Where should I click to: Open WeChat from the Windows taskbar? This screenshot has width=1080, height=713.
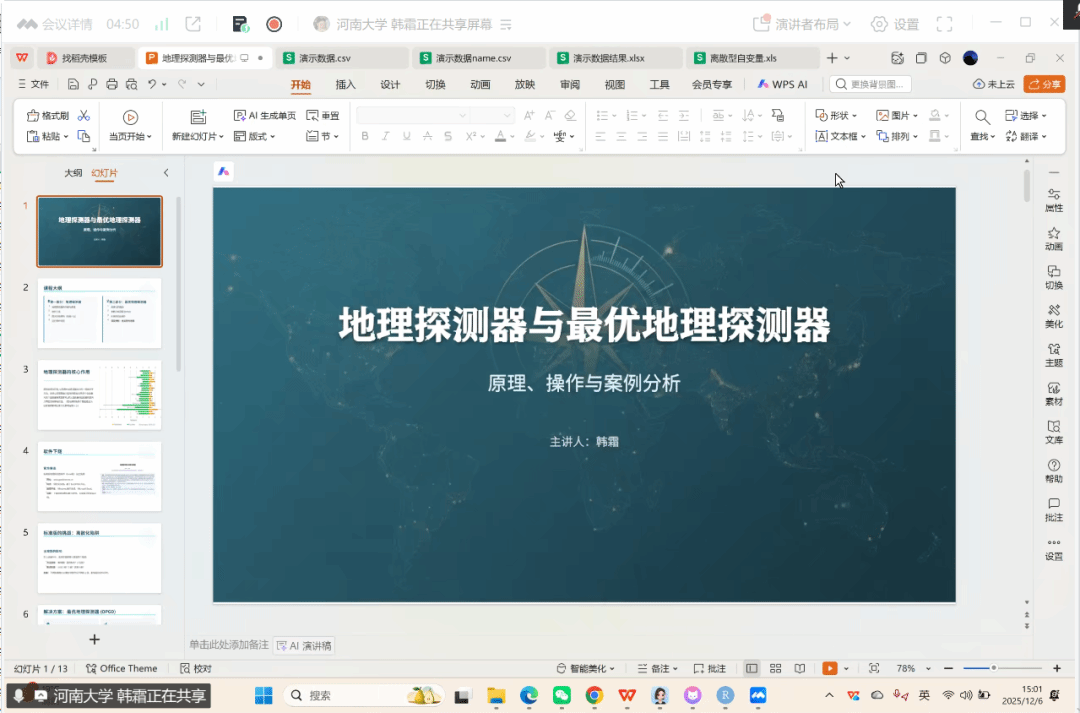coord(561,695)
